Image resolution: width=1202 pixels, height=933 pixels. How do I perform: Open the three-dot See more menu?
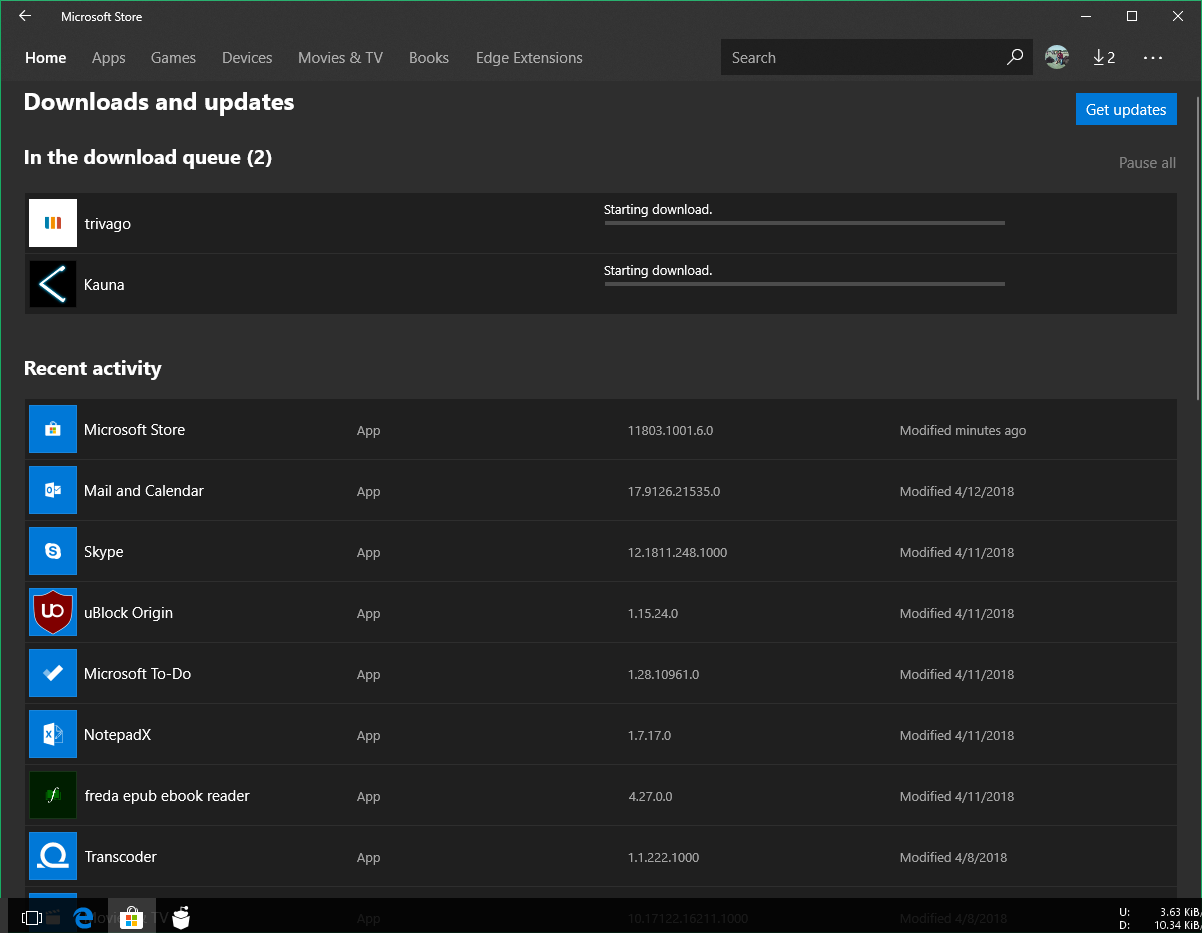tap(1153, 57)
